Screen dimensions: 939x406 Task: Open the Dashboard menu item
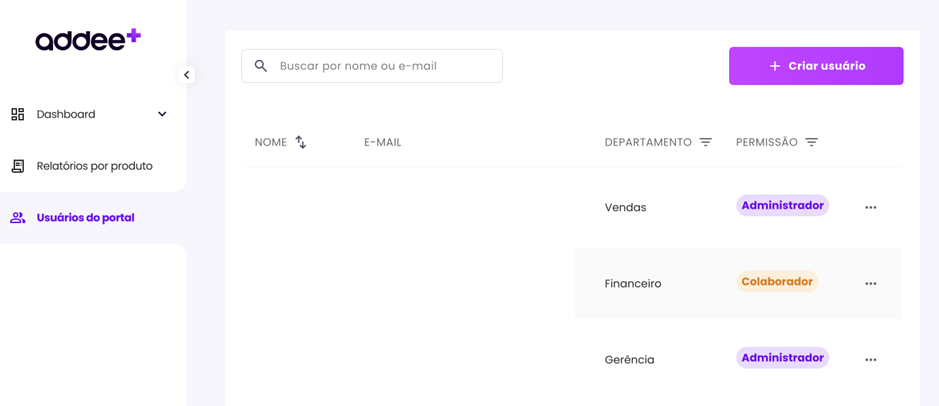pyautogui.click(x=66, y=114)
